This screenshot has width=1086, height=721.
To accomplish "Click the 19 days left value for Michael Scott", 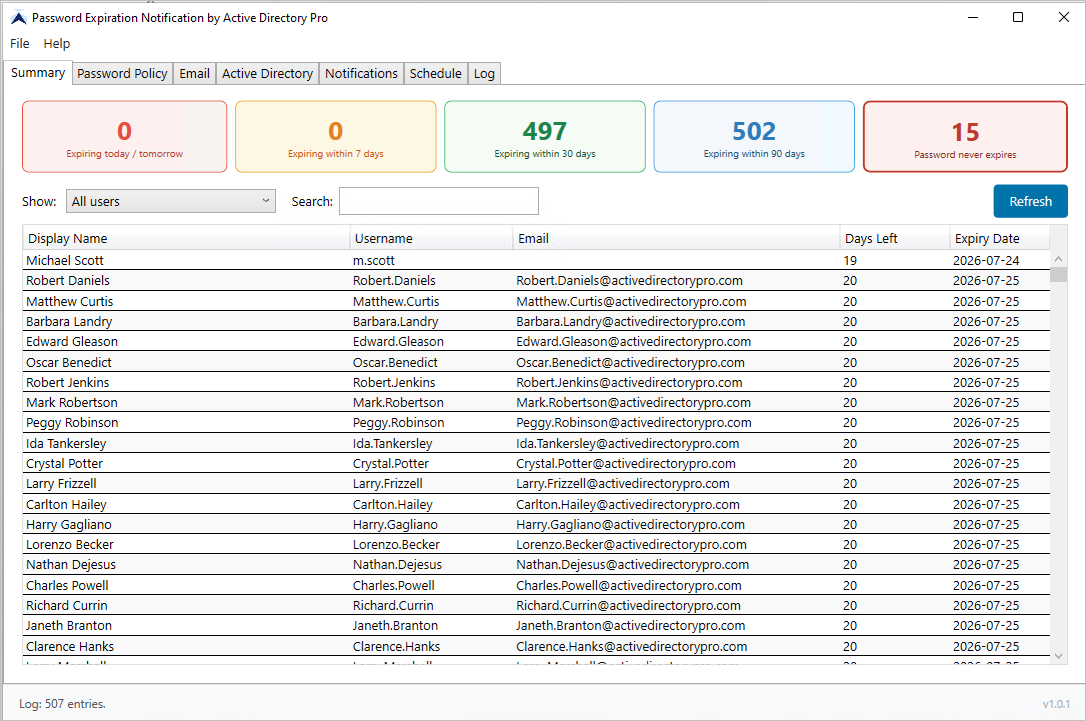I will (x=850, y=260).
